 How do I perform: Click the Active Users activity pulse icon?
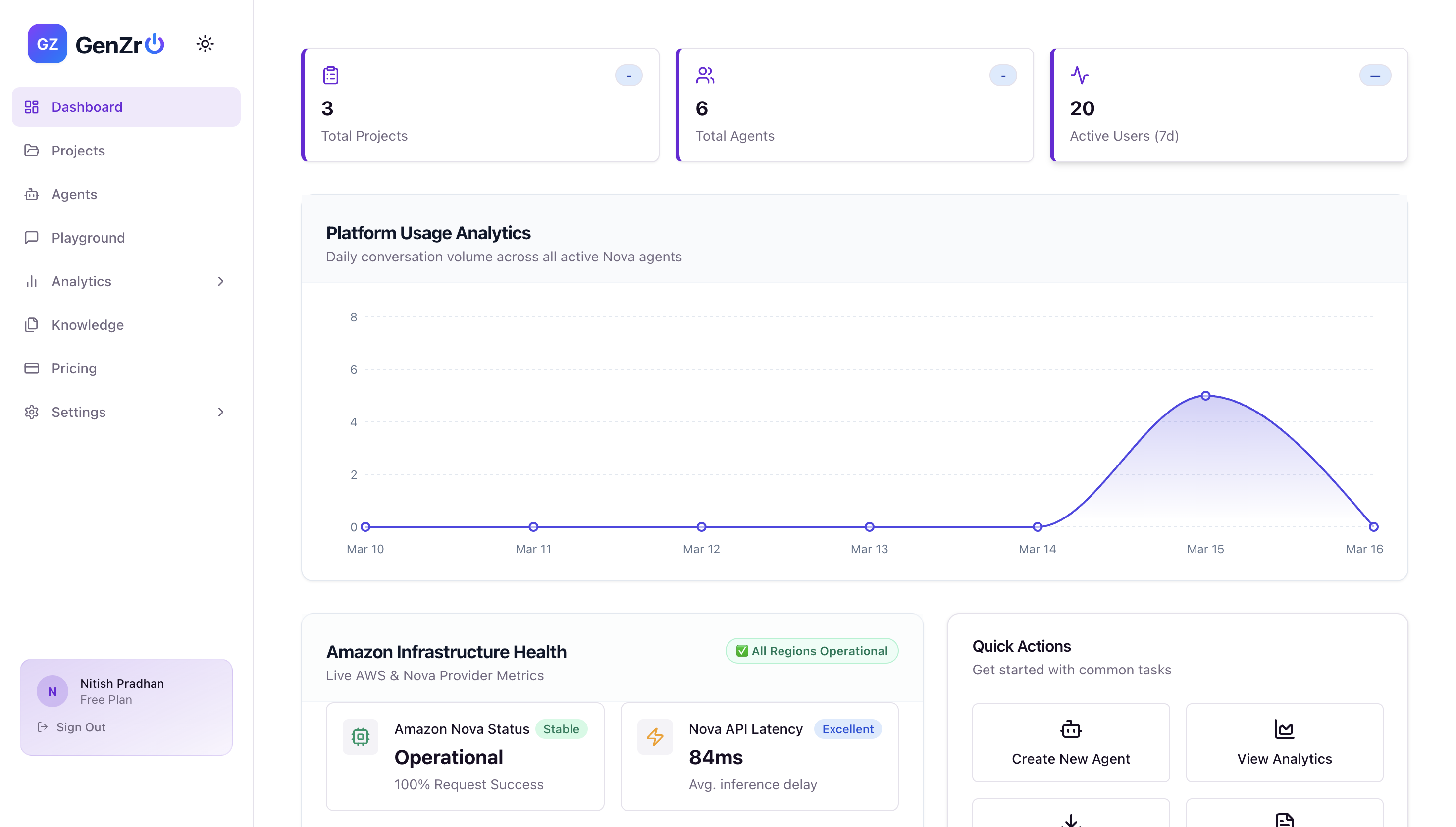1079,75
